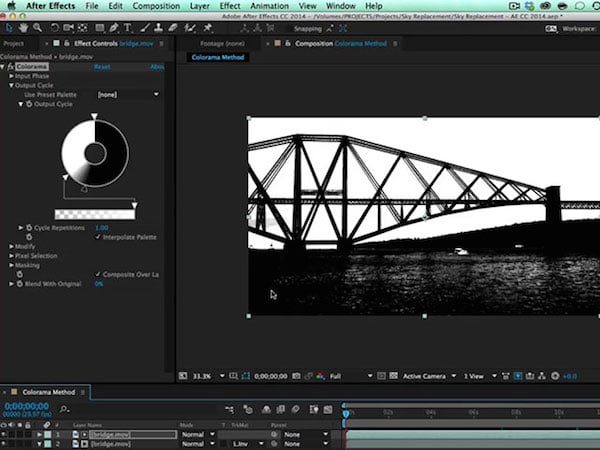Toggle the Composite Over Layer checkbox

[98, 274]
